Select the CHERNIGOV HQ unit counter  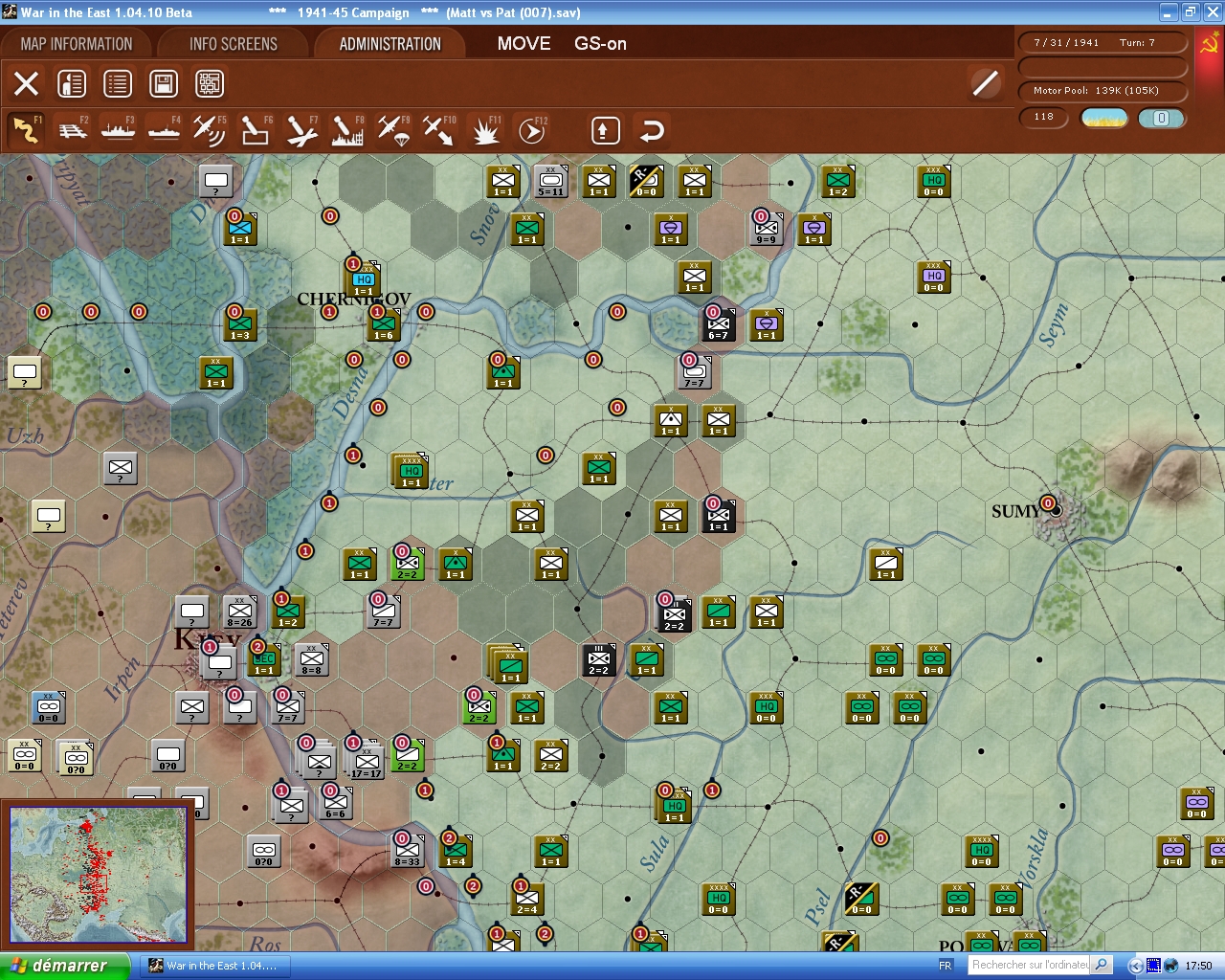pos(364,278)
